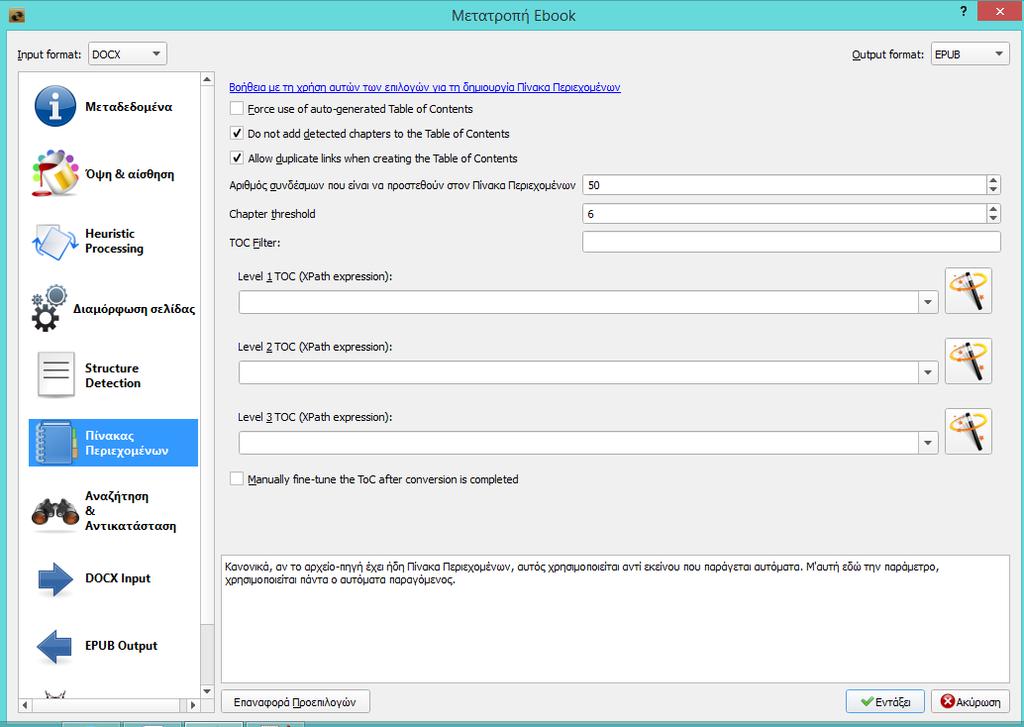This screenshot has height=727, width=1024.
Task: Open the Input format dropdown
Action: [127, 54]
